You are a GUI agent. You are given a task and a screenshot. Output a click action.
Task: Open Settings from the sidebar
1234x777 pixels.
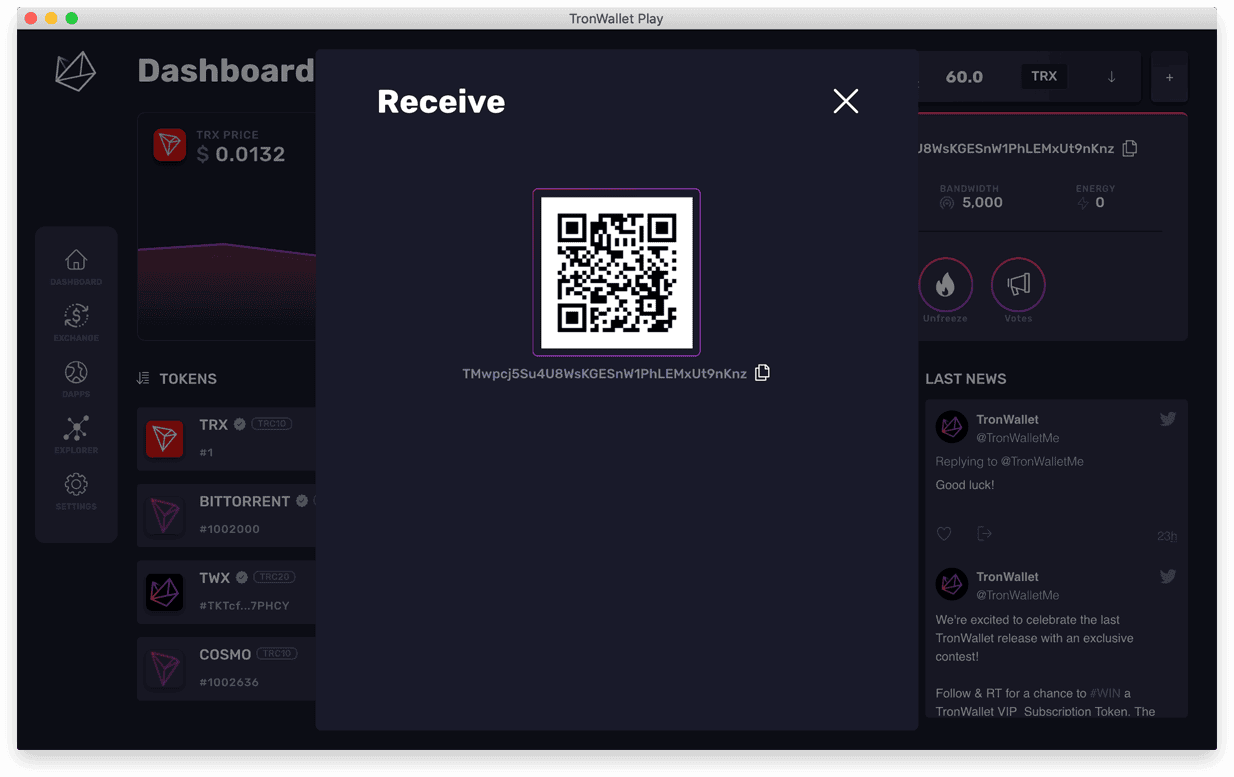coord(76,491)
